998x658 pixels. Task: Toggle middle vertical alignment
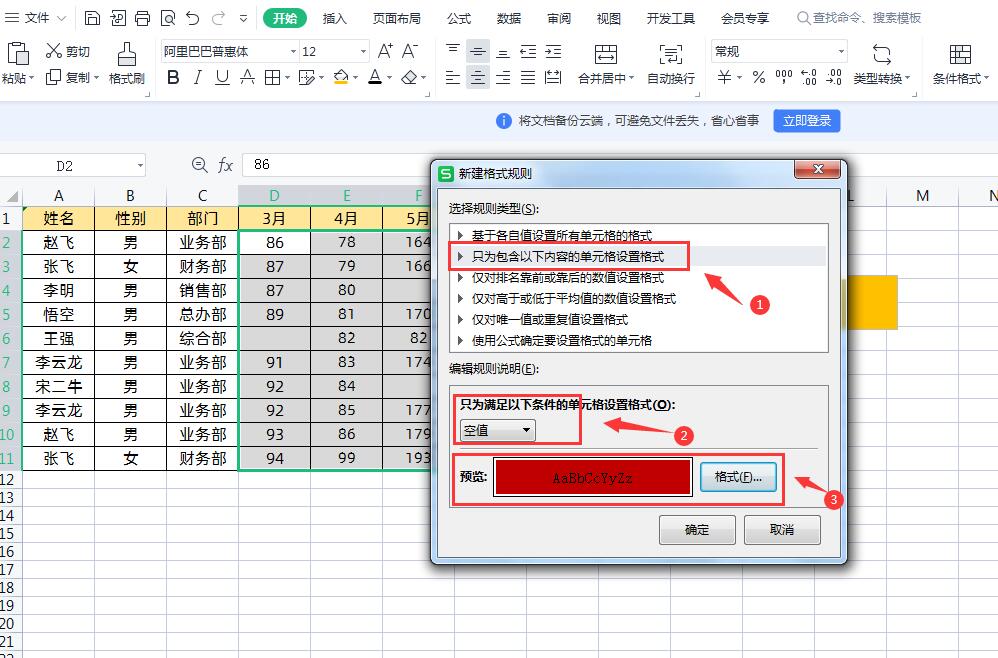coord(478,52)
